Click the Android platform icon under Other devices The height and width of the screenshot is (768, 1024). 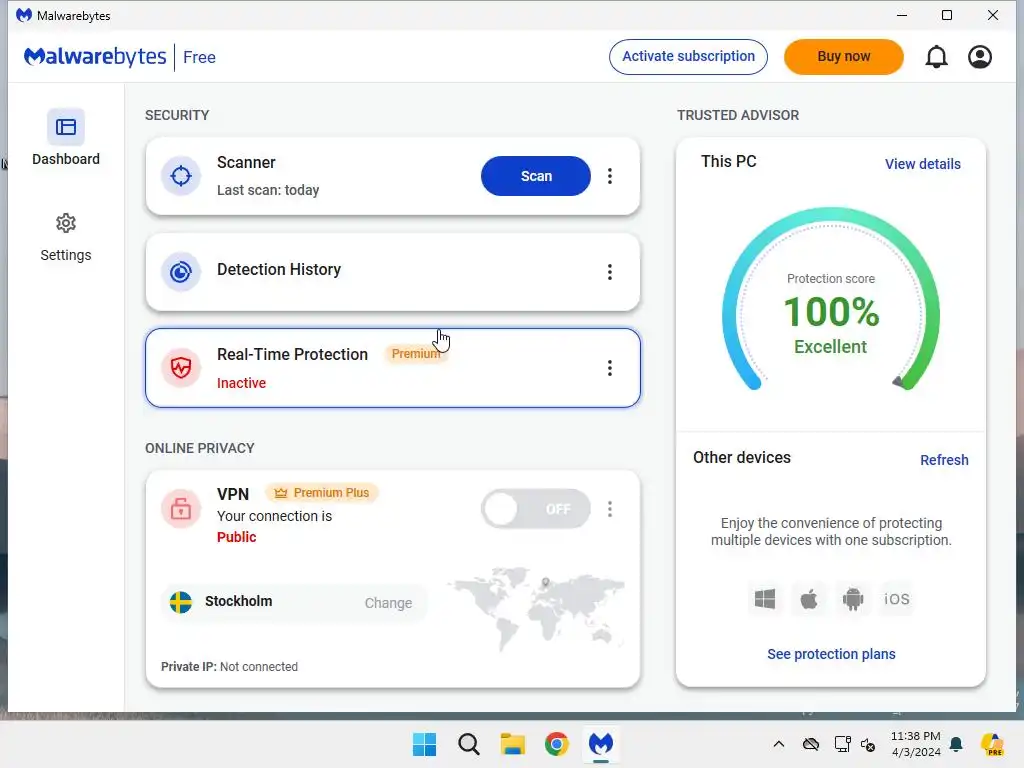[853, 599]
